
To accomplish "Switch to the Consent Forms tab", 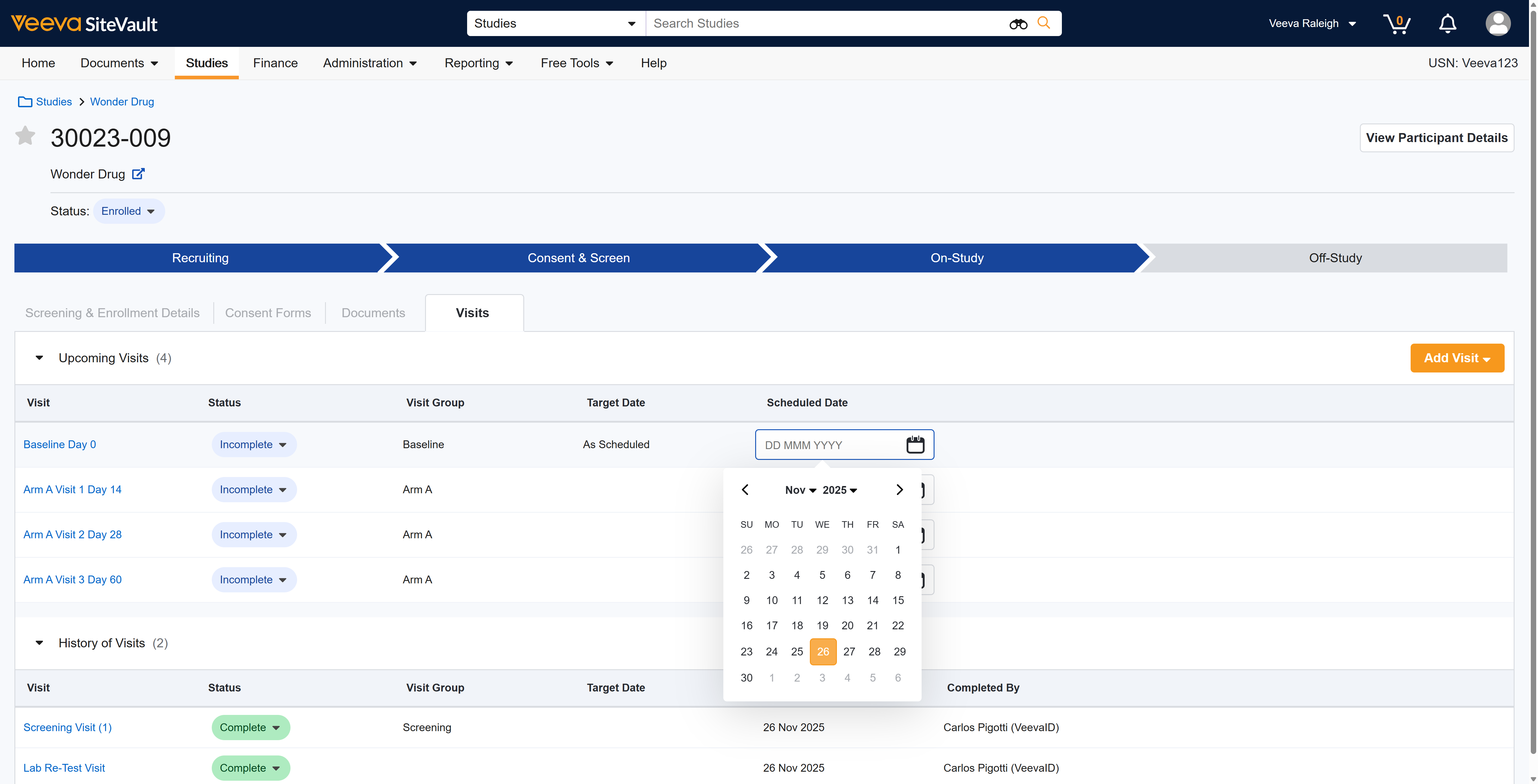I will click(268, 312).
